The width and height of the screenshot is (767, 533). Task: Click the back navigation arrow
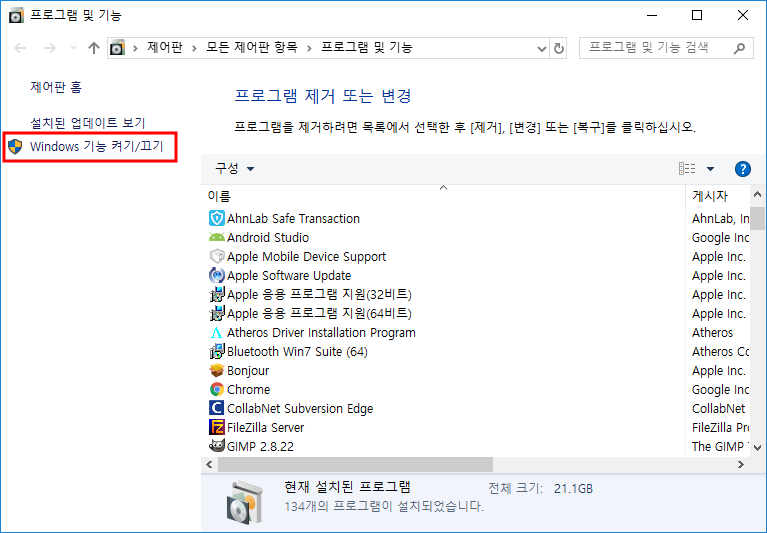pos(20,48)
